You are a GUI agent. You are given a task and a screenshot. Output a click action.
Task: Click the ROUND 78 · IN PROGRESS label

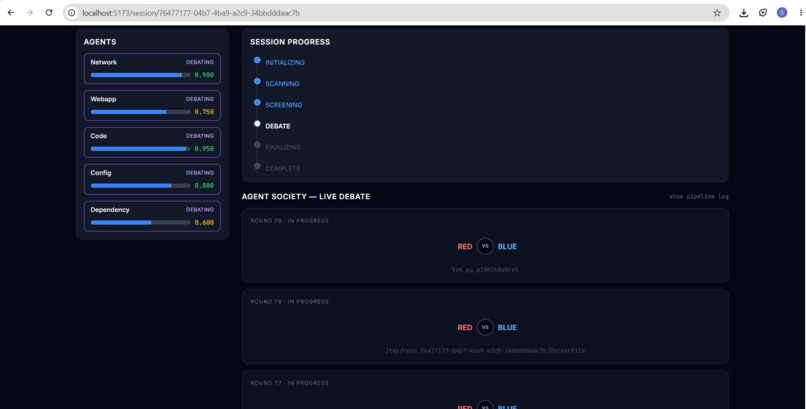289,302
